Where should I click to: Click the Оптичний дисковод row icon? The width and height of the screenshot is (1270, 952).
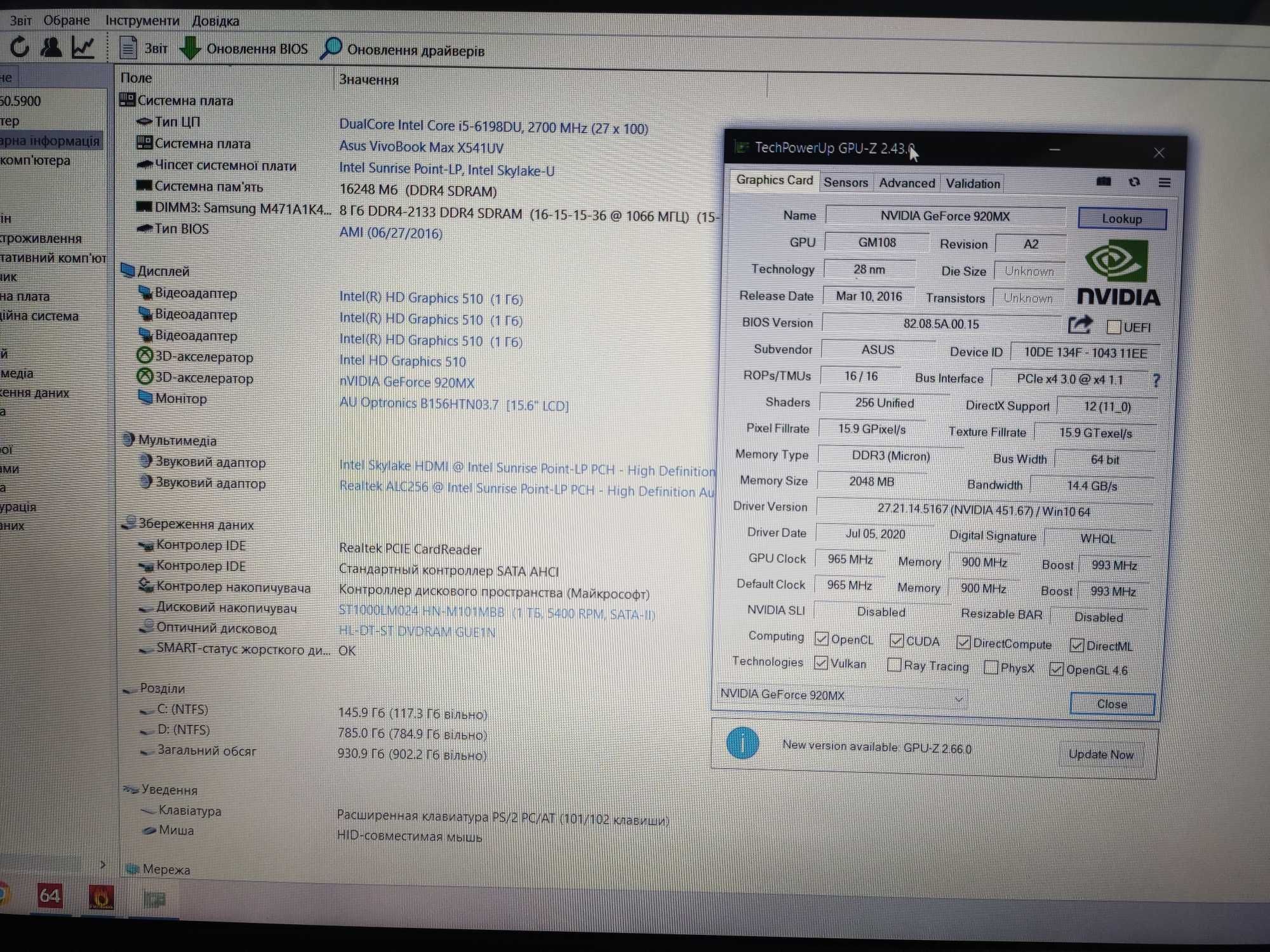coord(146,628)
